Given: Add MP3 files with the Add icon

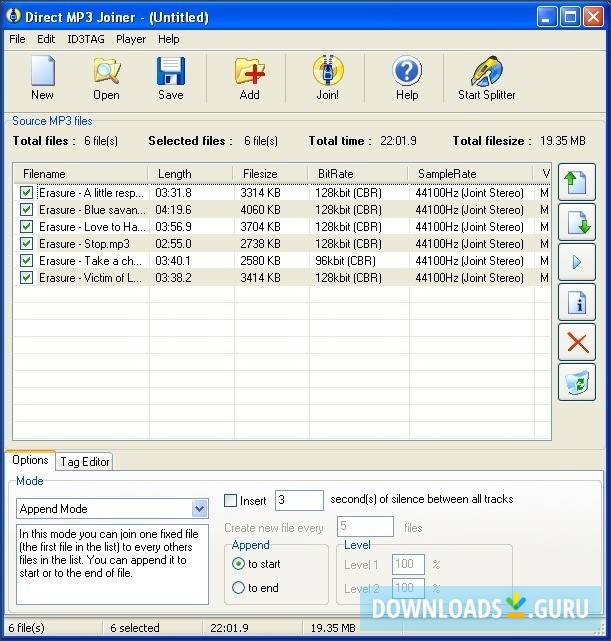Looking at the screenshot, I should click(x=249, y=78).
